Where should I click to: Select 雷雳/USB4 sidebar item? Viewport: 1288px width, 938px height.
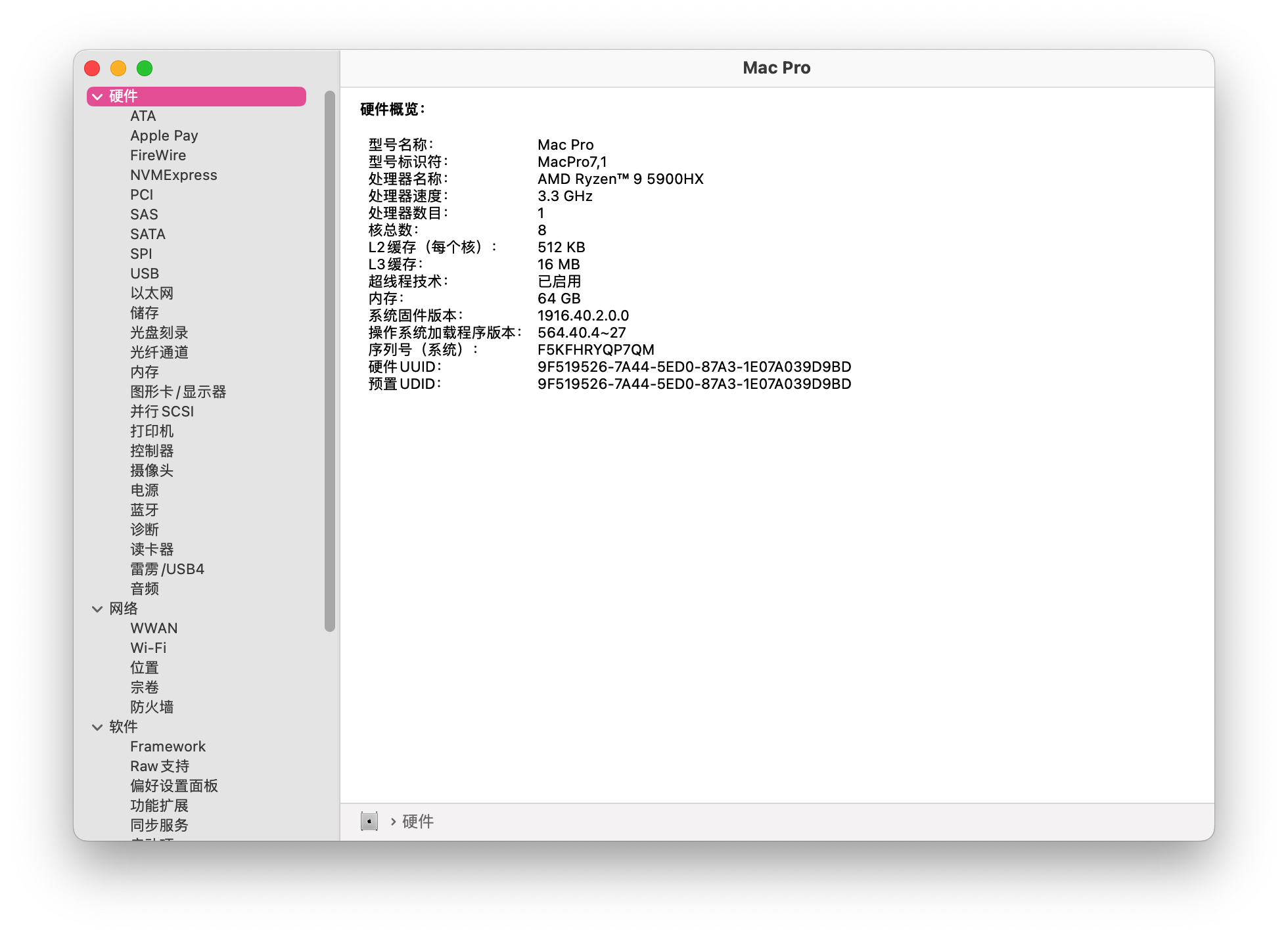pyautogui.click(x=167, y=569)
